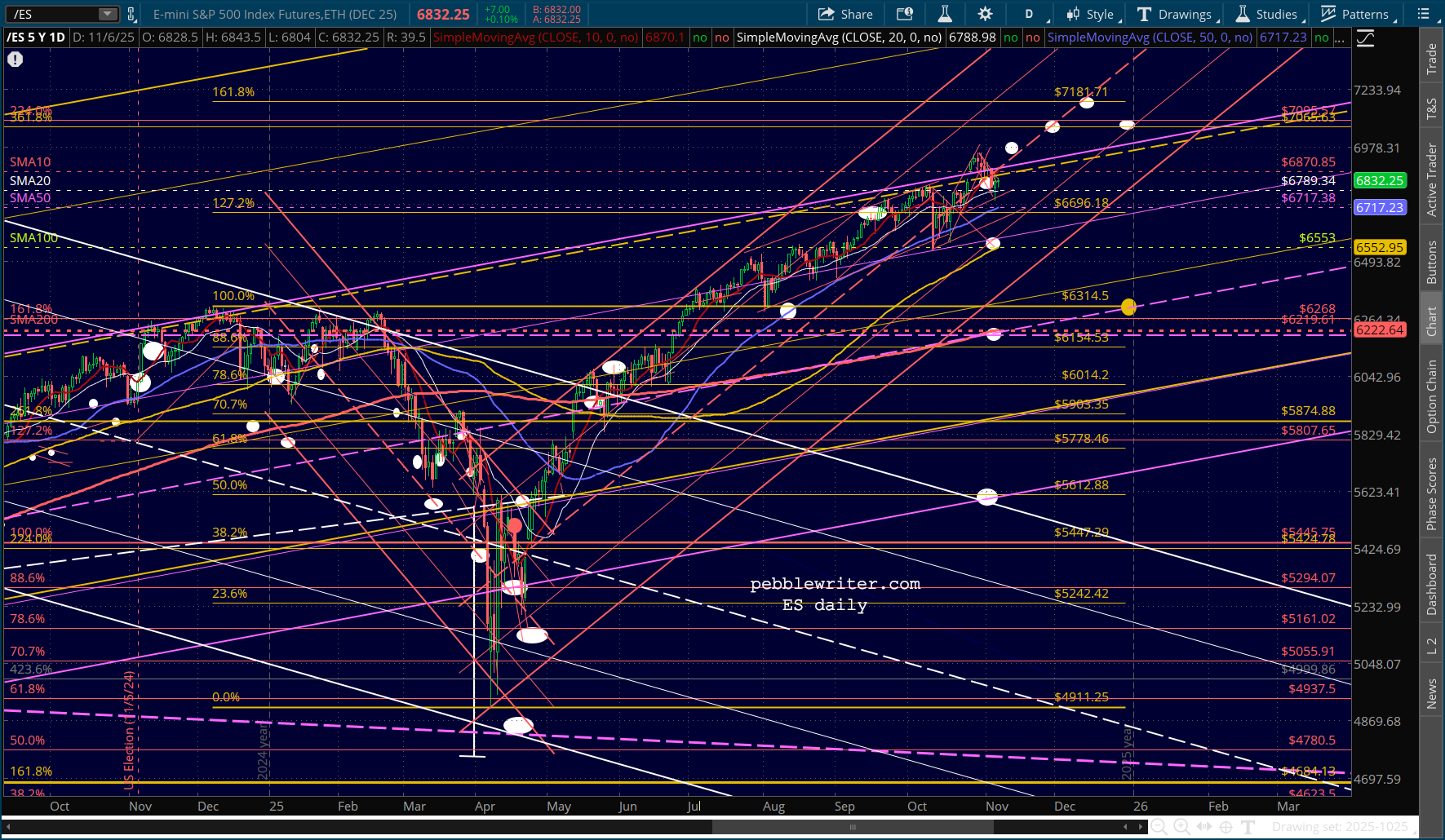The image size is (1445, 840).
Task: Click the horizontal time scrollbar thumb
Action: 853,827
